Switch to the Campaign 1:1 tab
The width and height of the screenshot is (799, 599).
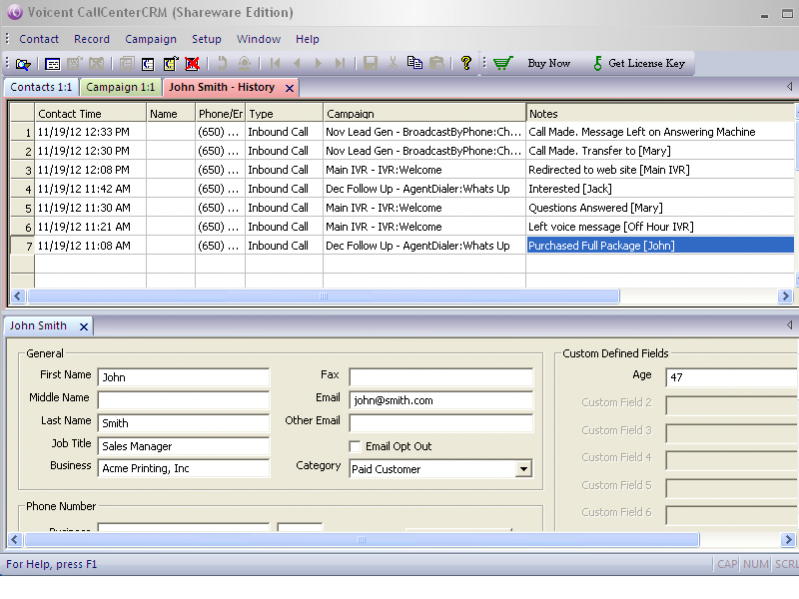click(x=120, y=88)
